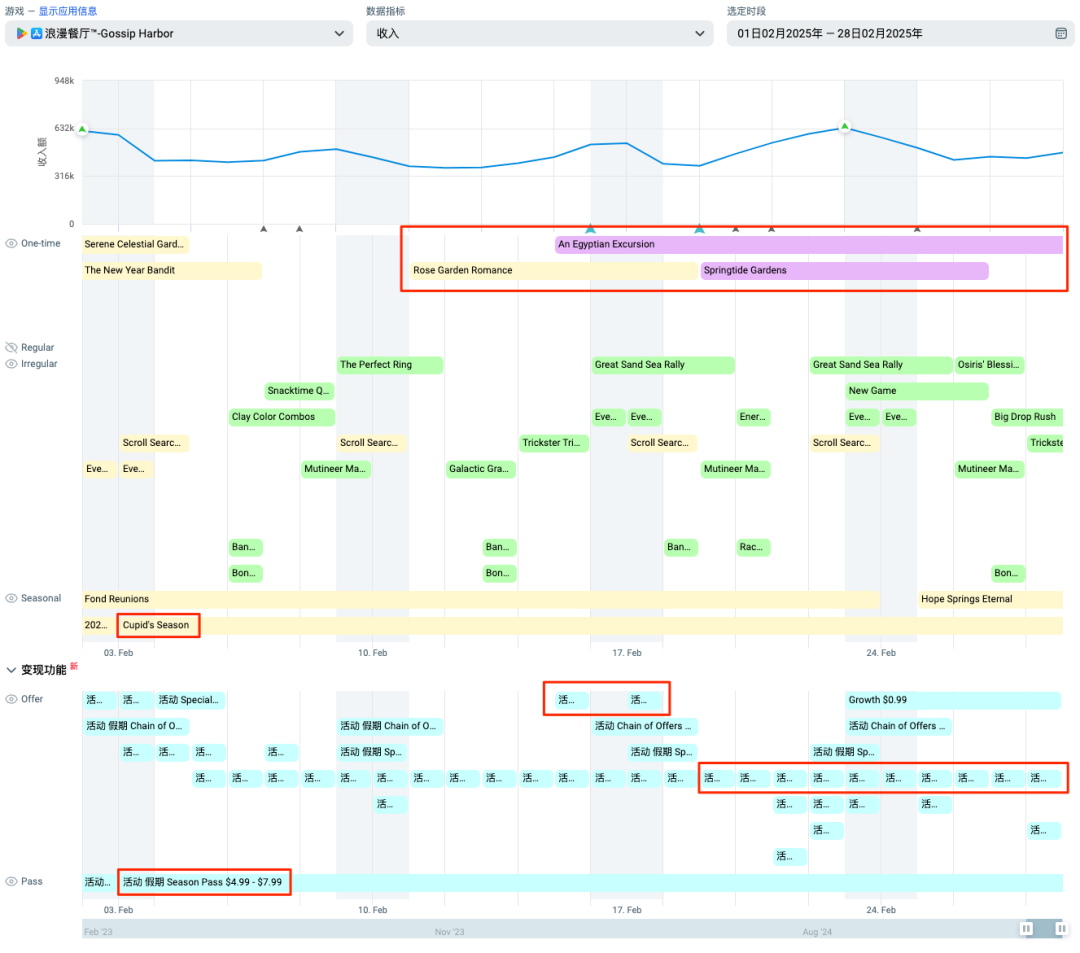Viewport: 1080px width, 953px height.
Task: Toggle Regular events hidden eye
Action: coord(11,348)
